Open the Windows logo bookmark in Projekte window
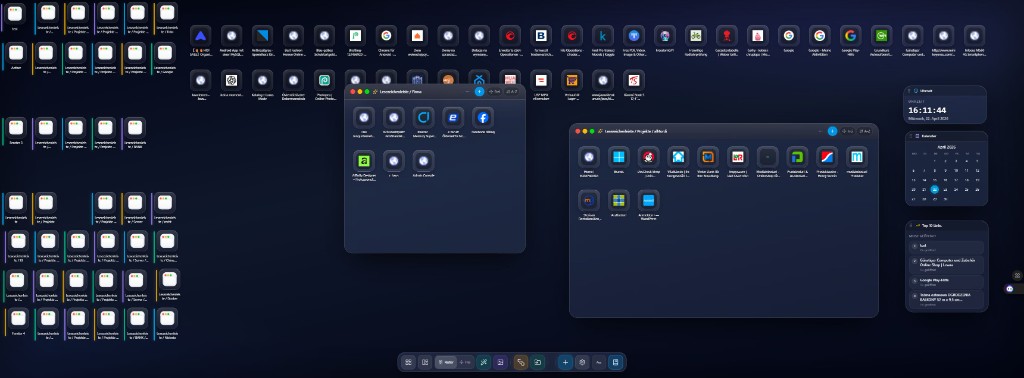This screenshot has width=1024, height=378. coord(618,157)
